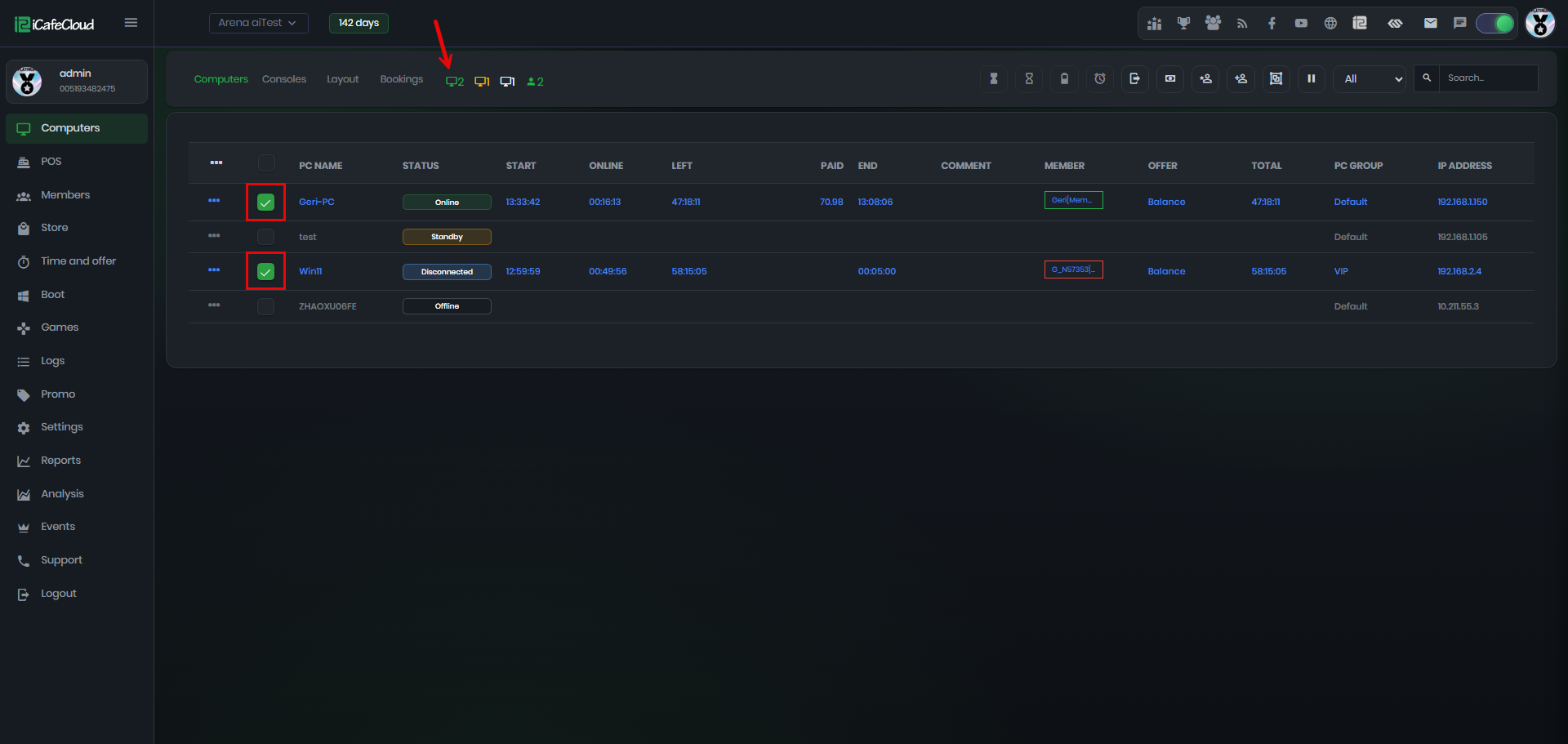Open the YouTube icon
The image size is (1568, 744).
1301,24
